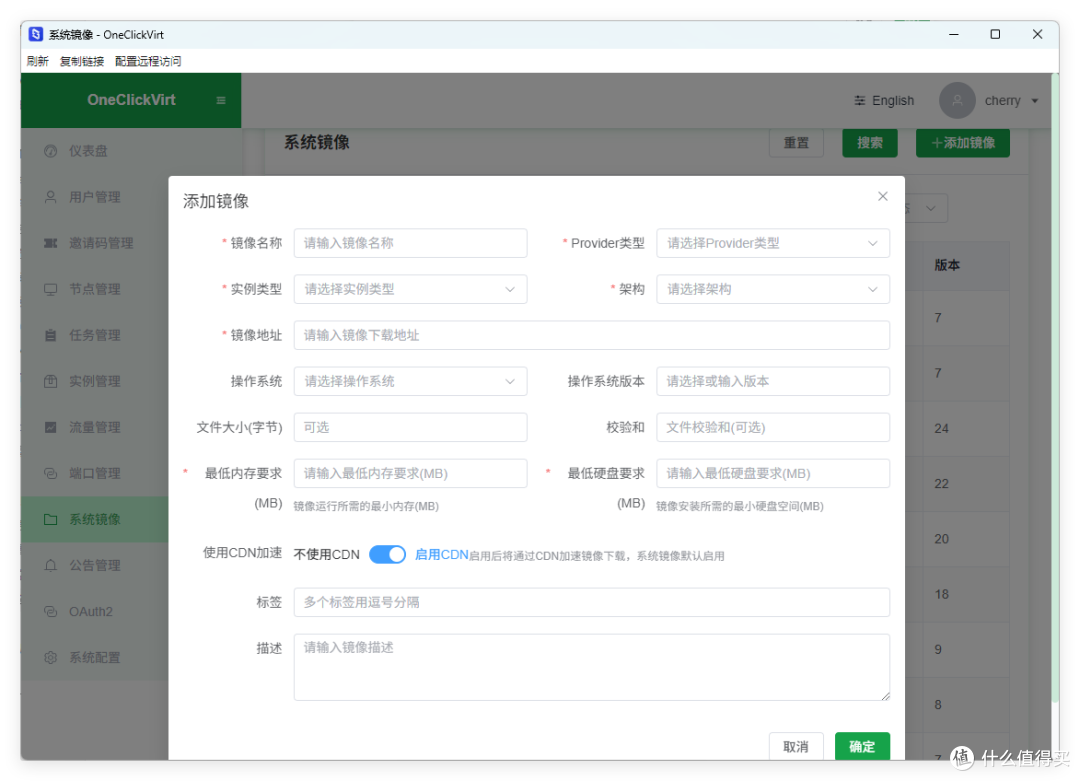The image size is (1080, 781).
Task: Click 刷新 in the menu bar
Action: (x=38, y=61)
